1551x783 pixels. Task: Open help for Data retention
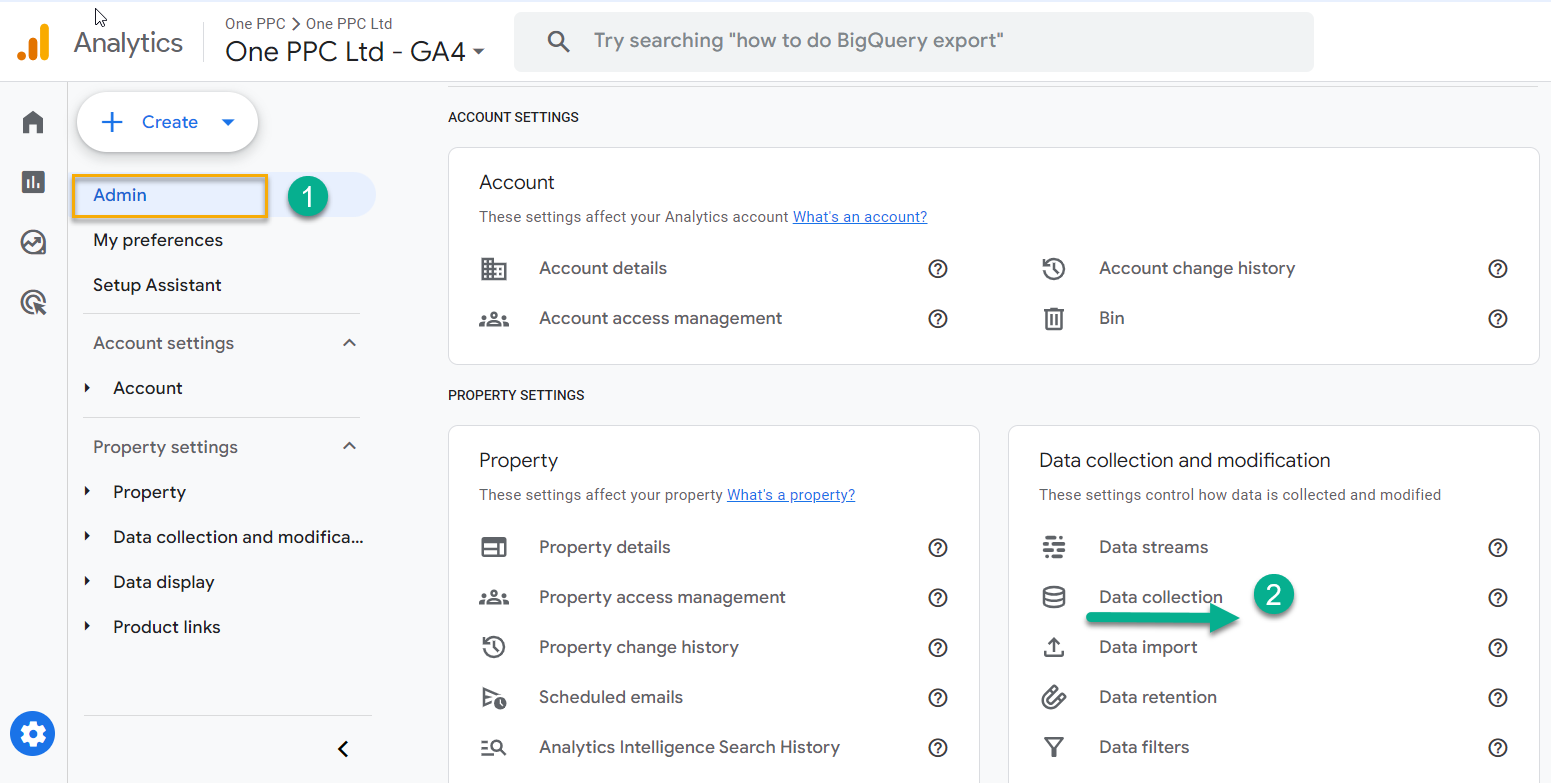[x=1497, y=697]
